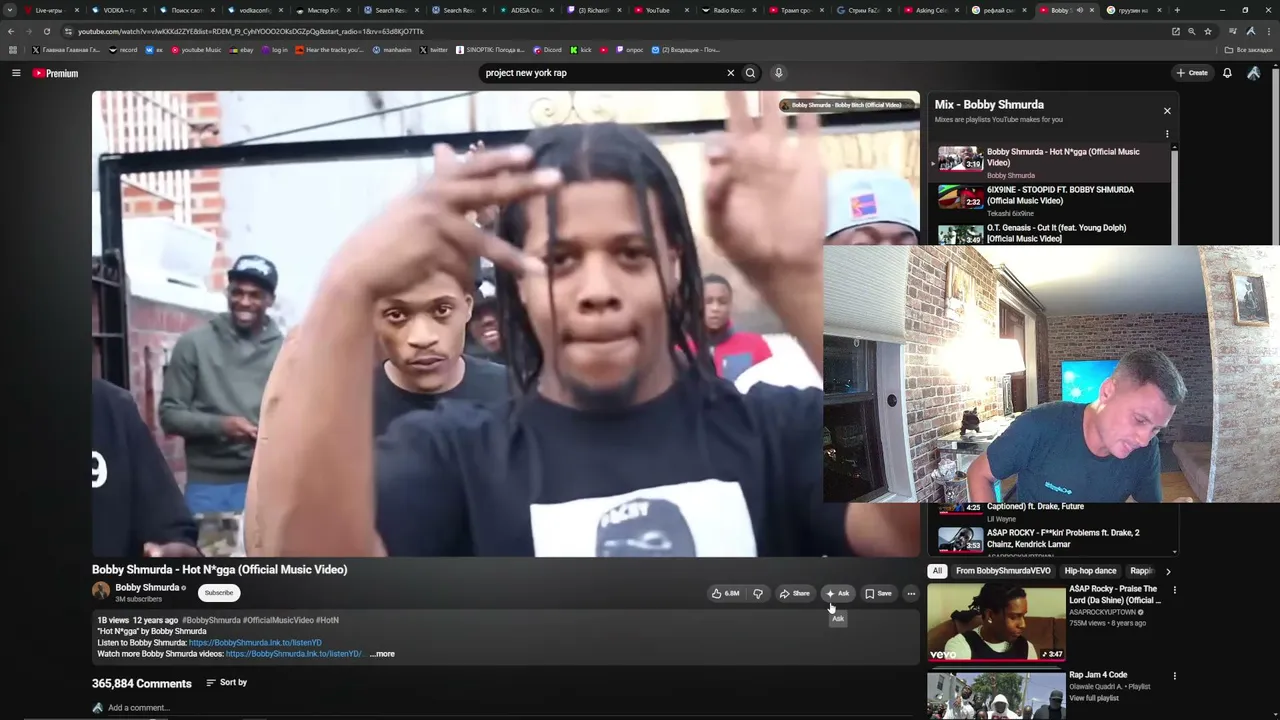The image size is (1280, 720).
Task: Play 'A$AP ROCKY - F**kin' Problems' from mix
Action: pyautogui.click(x=1050, y=539)
